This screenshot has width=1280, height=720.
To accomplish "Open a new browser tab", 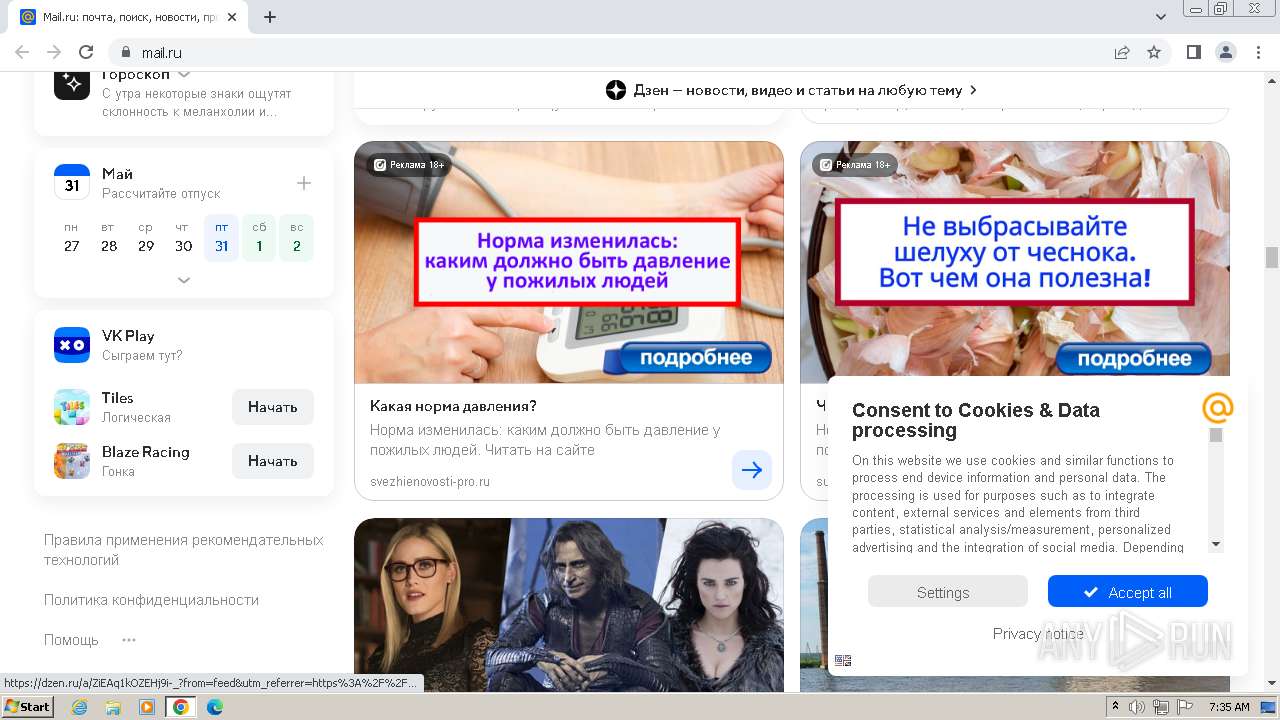I will pos(270,17).
